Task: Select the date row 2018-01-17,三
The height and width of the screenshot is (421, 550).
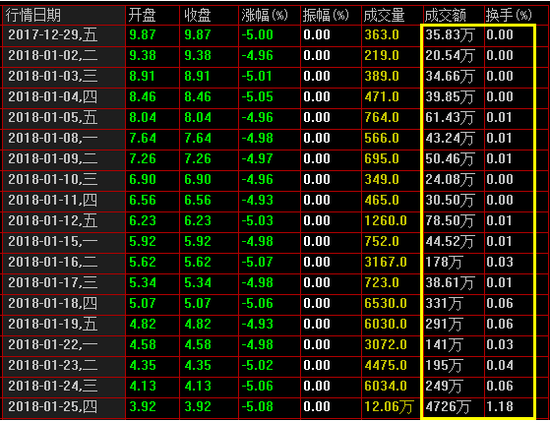Action: (53, 283)
